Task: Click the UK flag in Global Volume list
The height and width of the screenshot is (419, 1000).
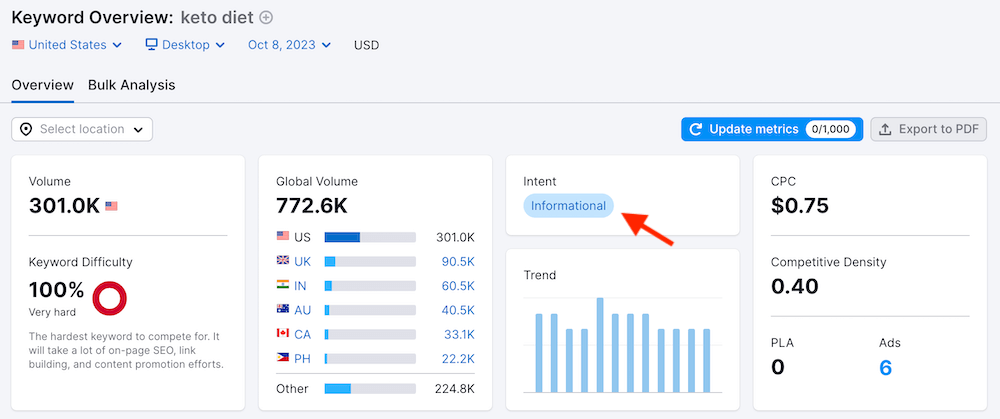Action: pyautogui.click(x=283, y=261)
